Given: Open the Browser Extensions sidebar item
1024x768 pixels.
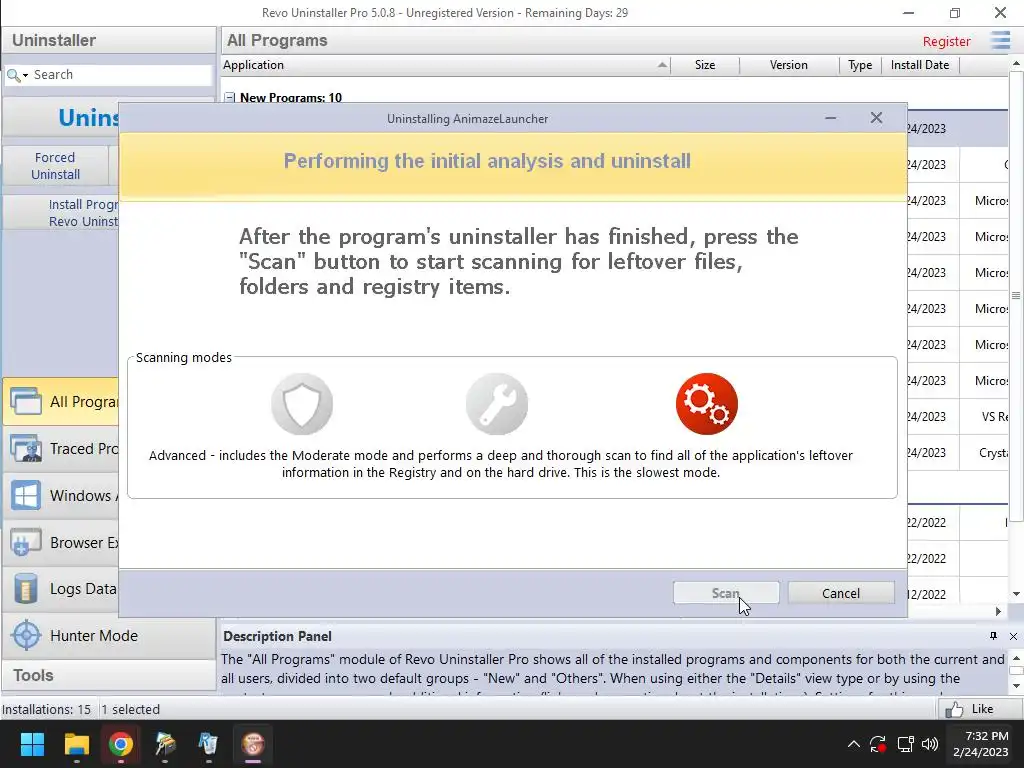Looking at the screenshot, I should tap(61, 543).
